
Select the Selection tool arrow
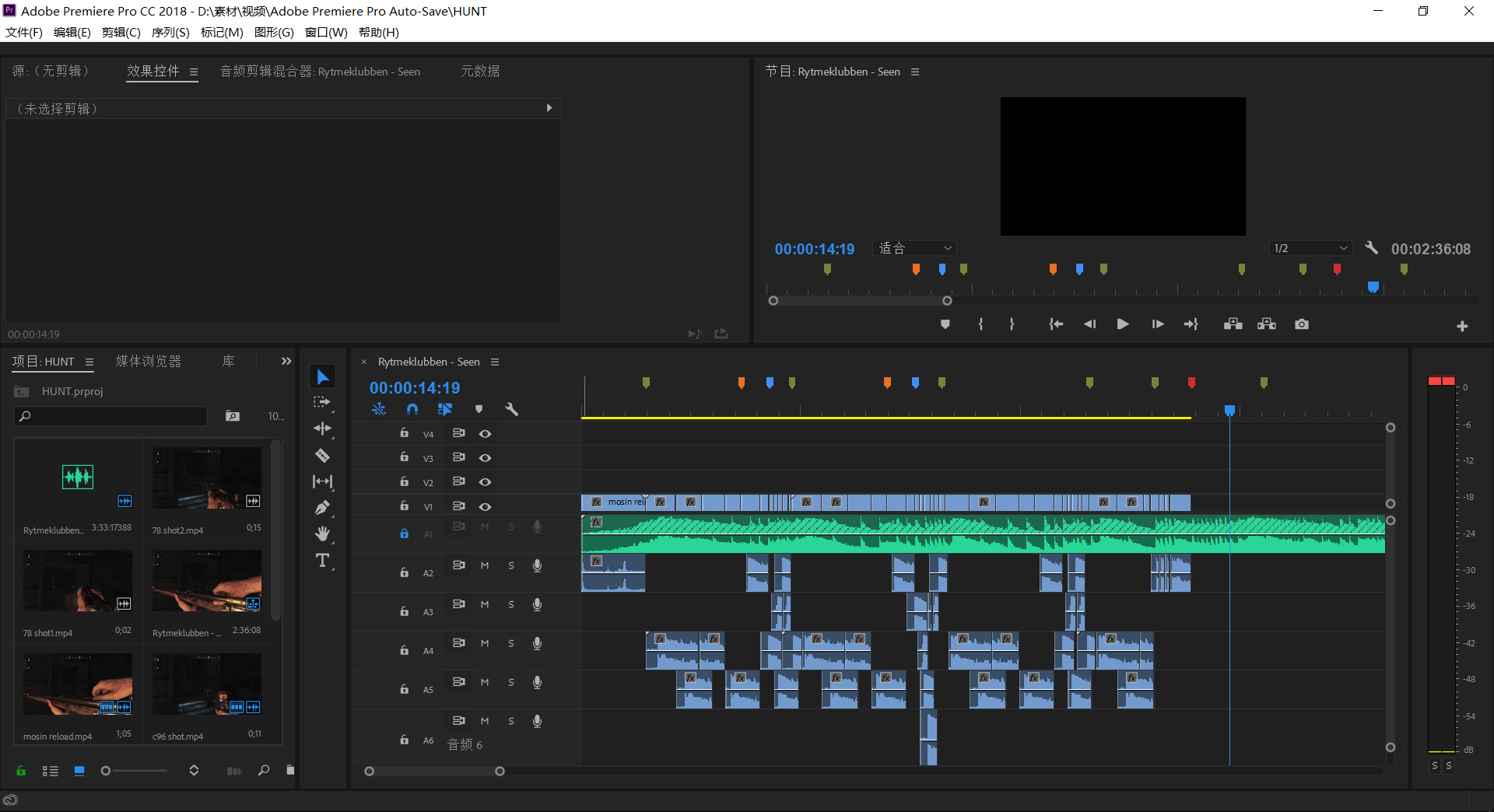(323, 377)
